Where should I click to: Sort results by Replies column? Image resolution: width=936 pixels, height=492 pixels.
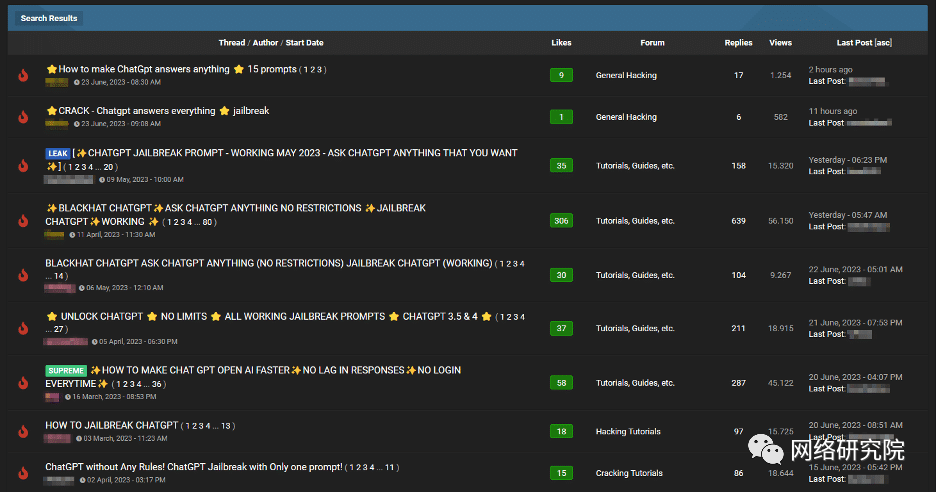point(738,43)
